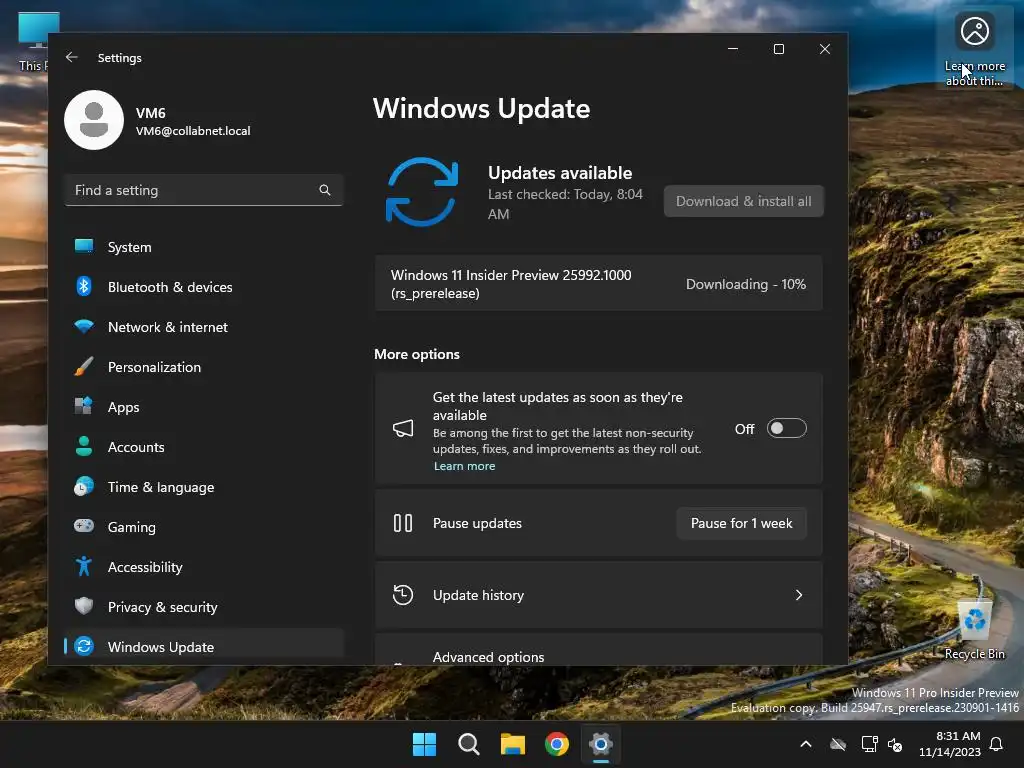Click the 'Learn more about this picture' desktop icon
This screenshot has height=768, width=1024.
[974, 50]
